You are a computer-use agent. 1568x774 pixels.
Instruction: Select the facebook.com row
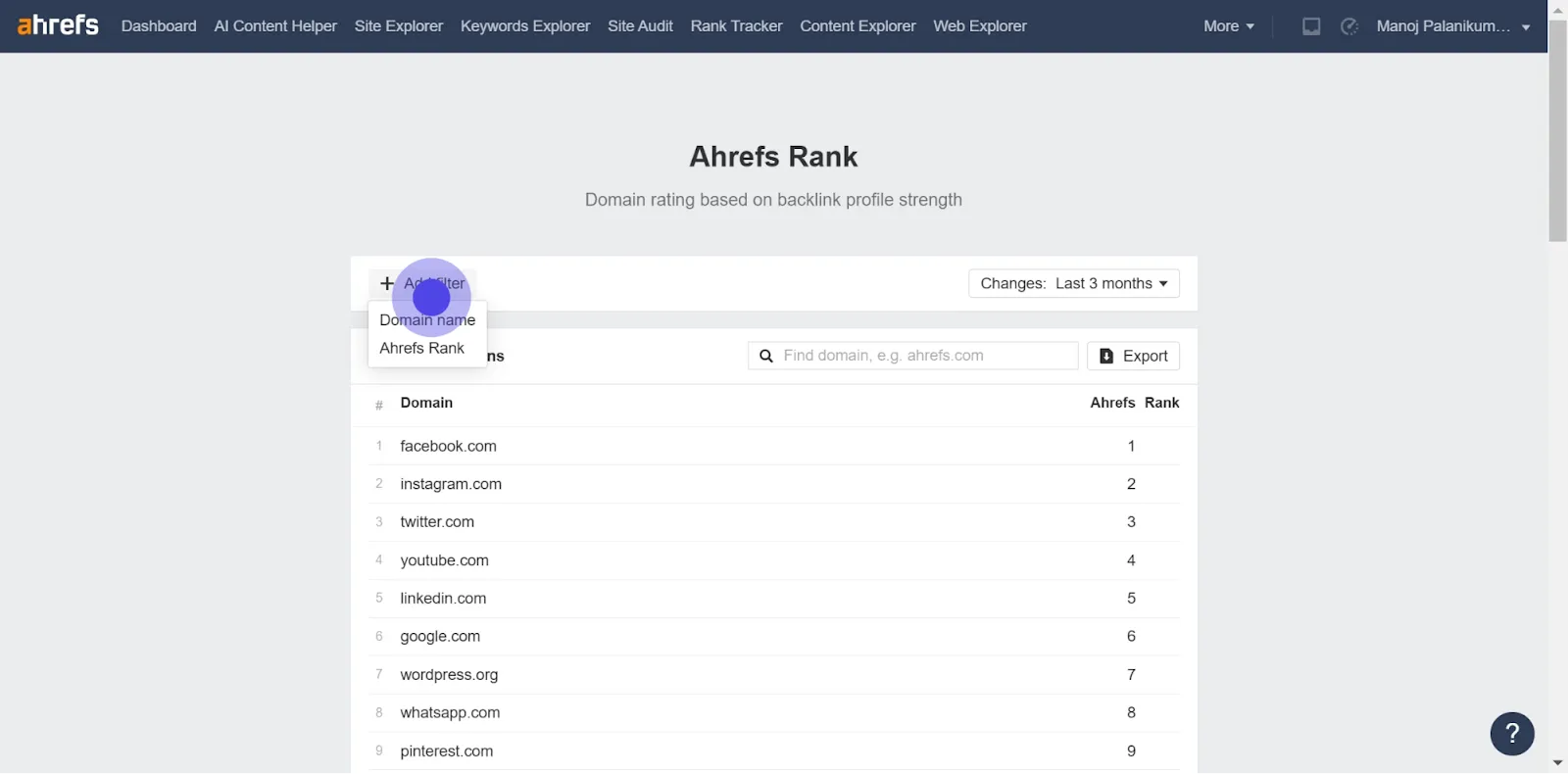[774, 446]
